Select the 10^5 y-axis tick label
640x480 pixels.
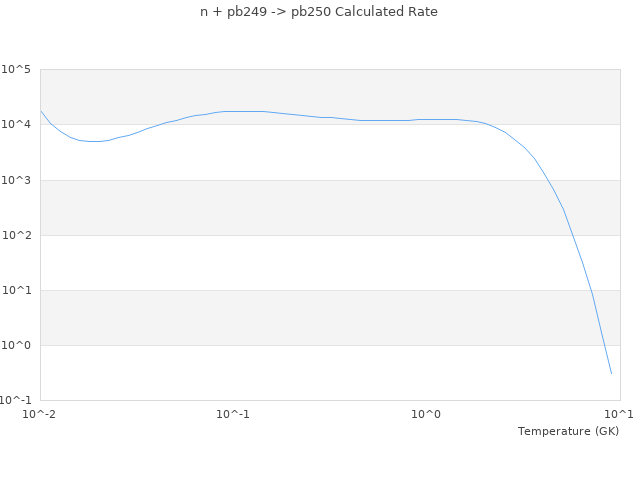[16, 70]
